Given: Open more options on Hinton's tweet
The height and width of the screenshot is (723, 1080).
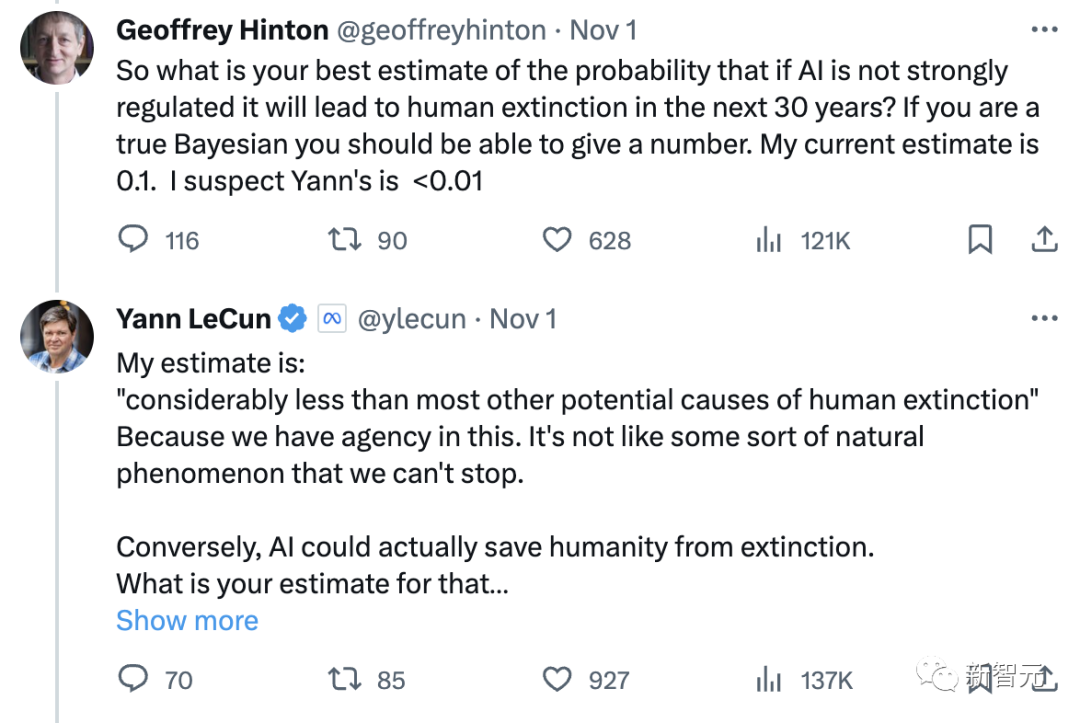Looking at the screenshot, I should (1043, 30).
